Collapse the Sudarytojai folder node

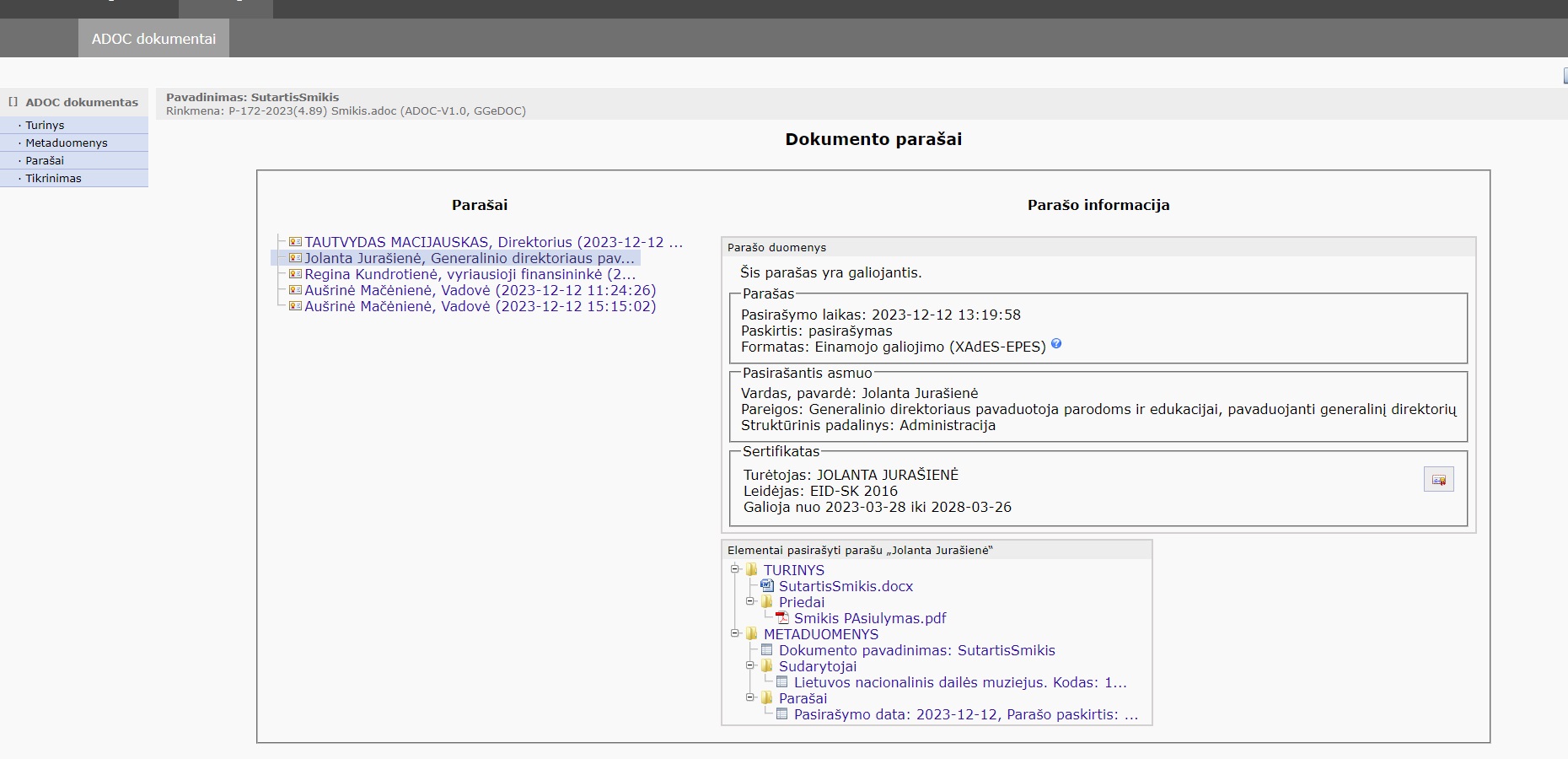tap(749, 665)
